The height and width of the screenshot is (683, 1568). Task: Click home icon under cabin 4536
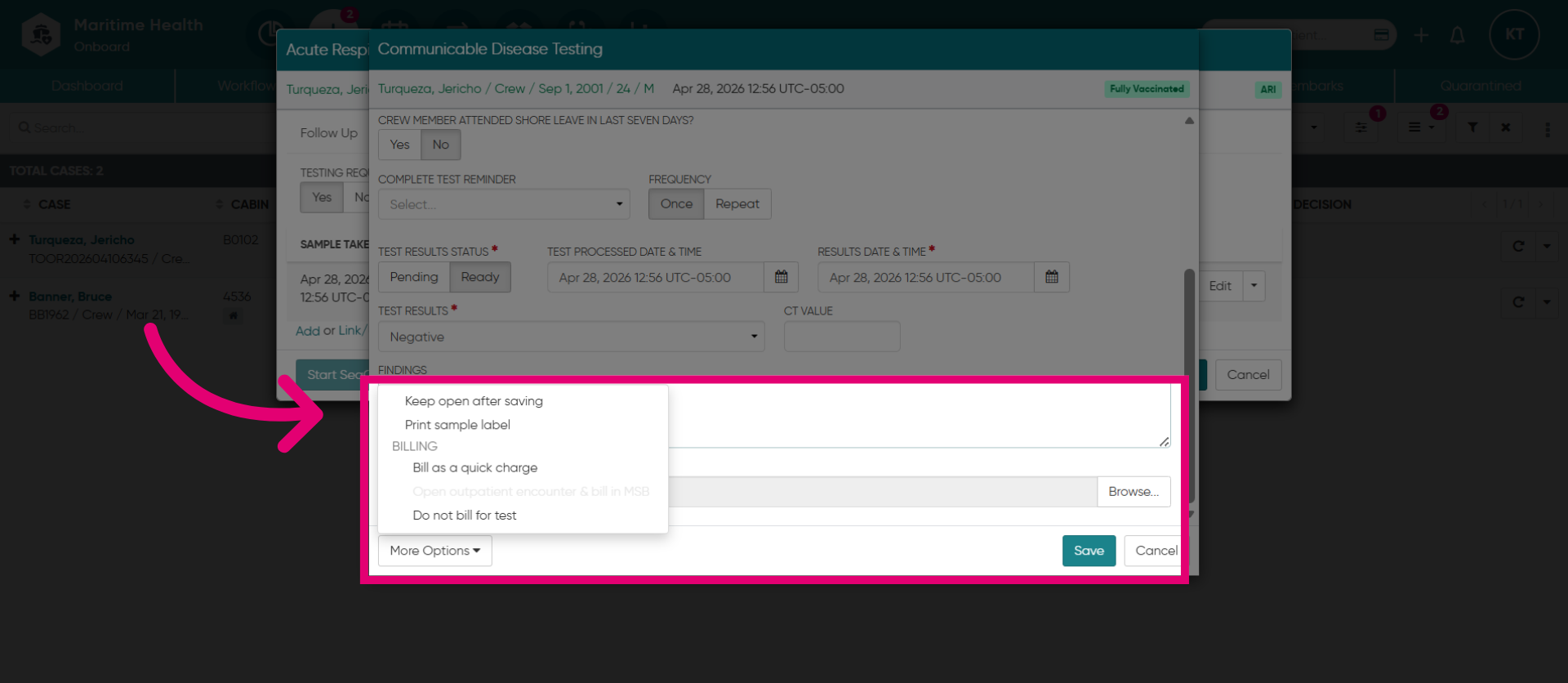click(x=234, y=315)
